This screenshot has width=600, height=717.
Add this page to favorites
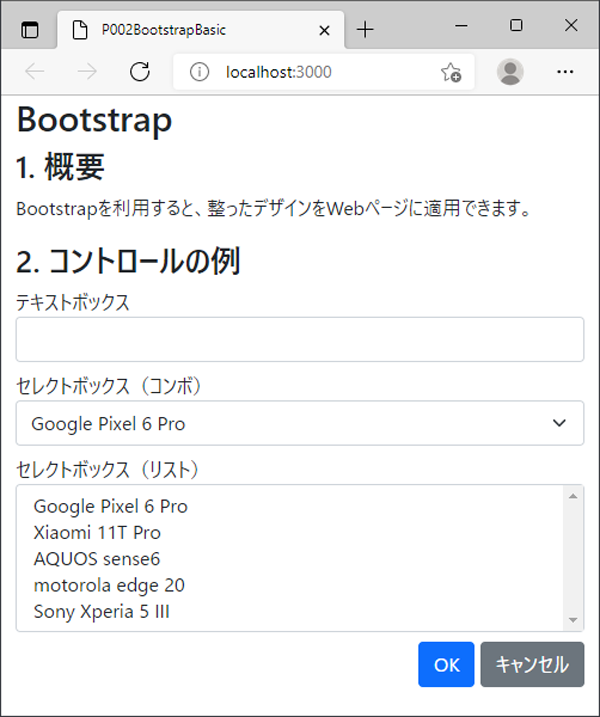coord(450,72)
